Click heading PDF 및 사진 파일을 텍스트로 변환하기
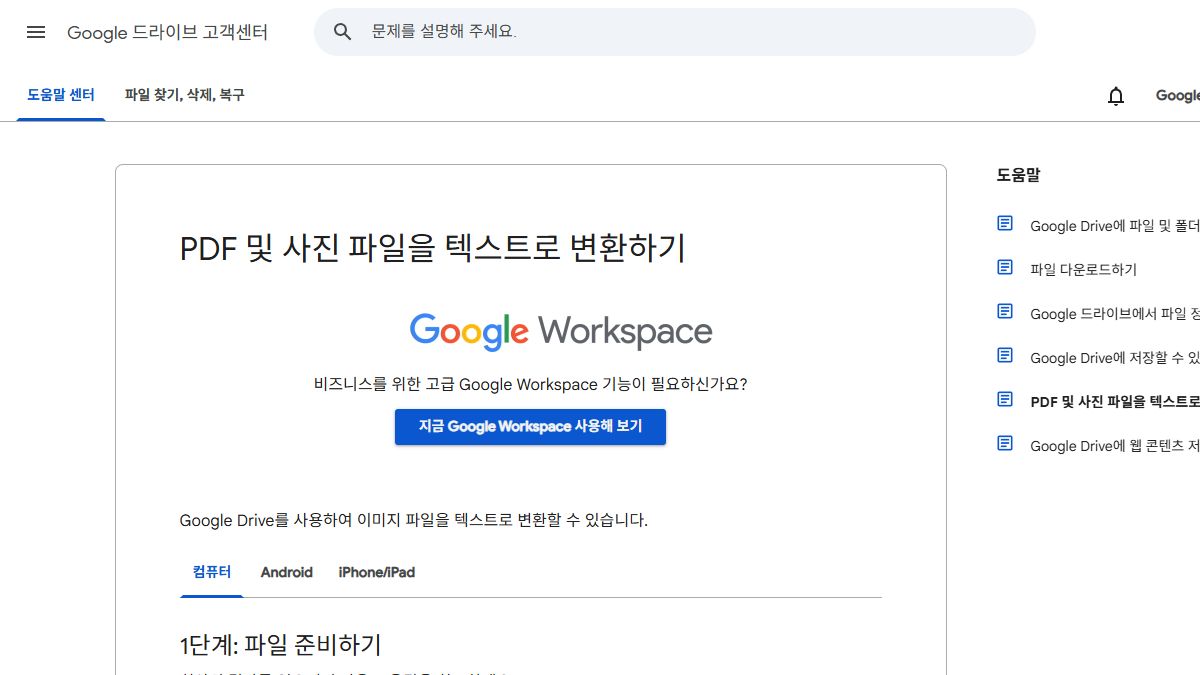The height and width of the screenshot is (675, 1200). click(x=432, y=248)
